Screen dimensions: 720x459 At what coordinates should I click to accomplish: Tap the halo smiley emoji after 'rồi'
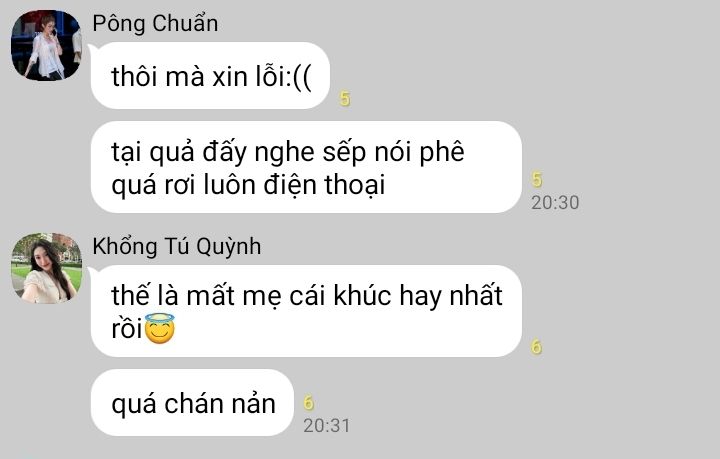[159, 328]
